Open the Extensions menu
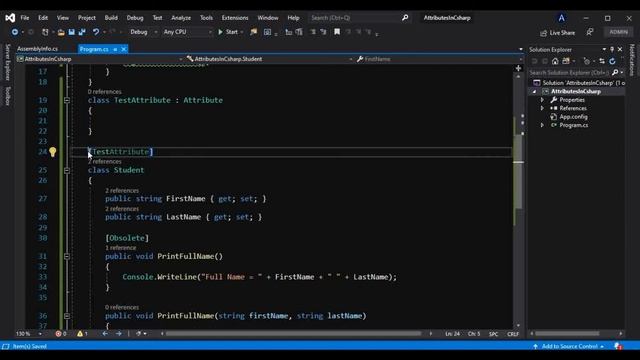The height and width of the screenshot is (360, 640). click(x=235, y=18)
